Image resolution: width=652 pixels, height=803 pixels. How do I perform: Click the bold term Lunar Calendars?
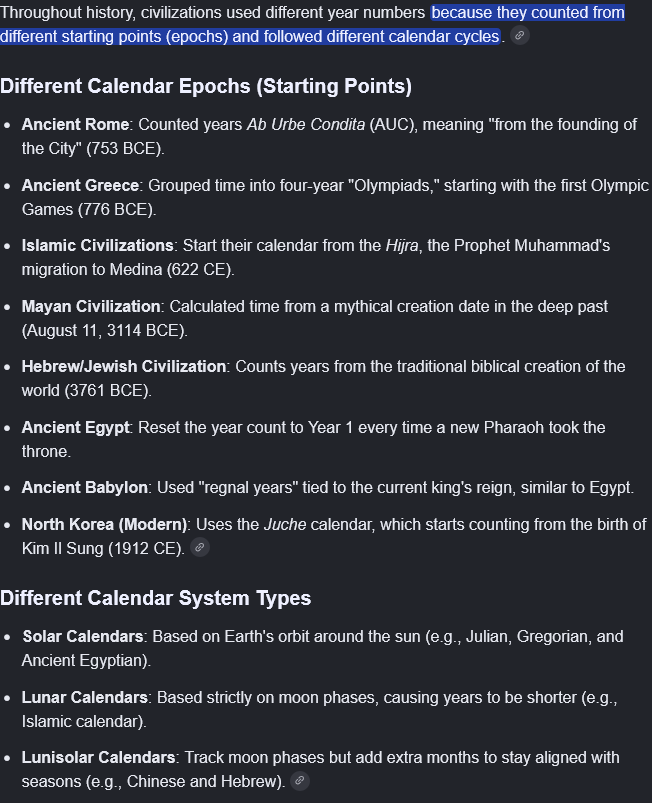click(x=85, y=697)
